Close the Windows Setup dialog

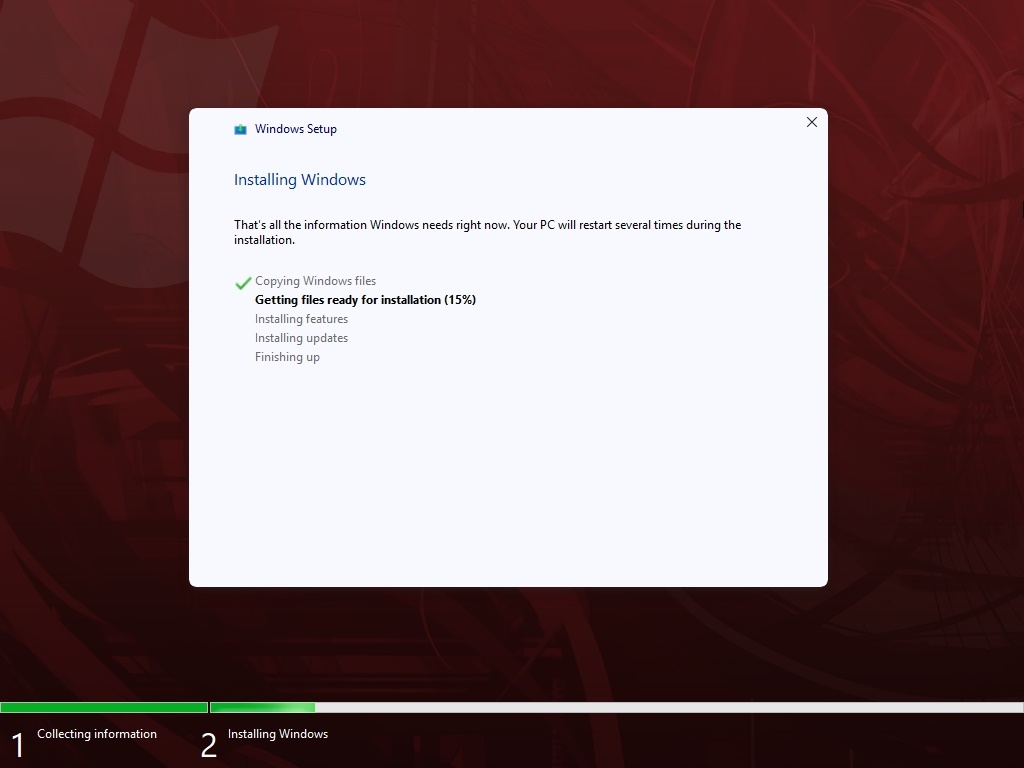coord(812,122)
